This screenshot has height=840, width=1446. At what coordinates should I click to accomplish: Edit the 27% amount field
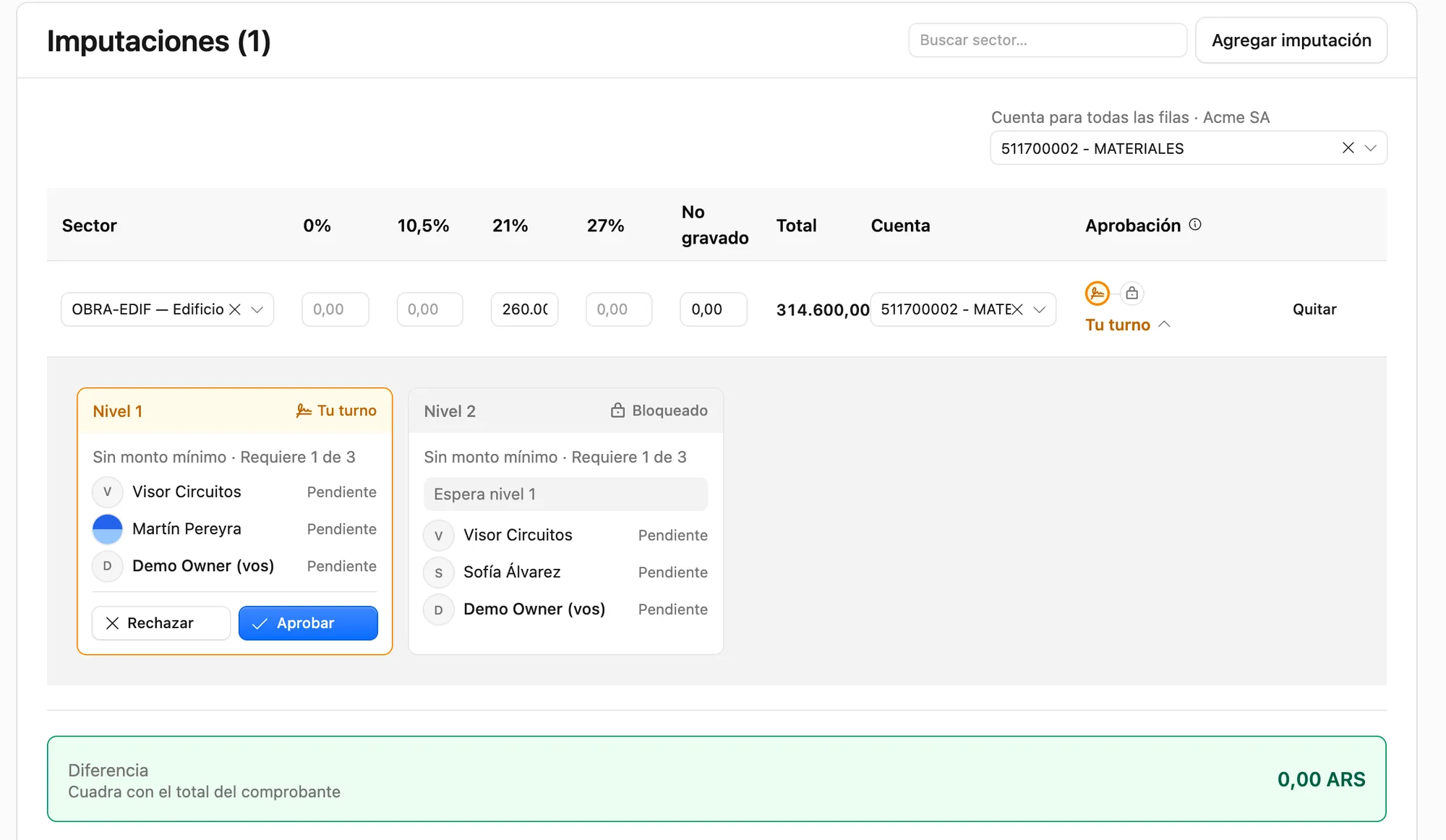[619, 309]
